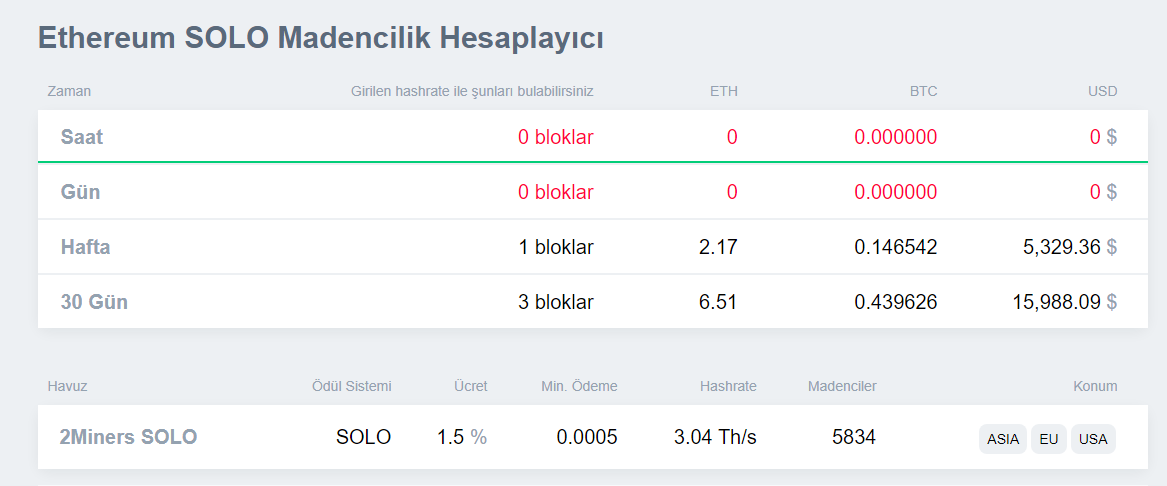Click the 5,329.36 USD weekly value
The height and width of the screenshot is (486, 1167).
(1059, 247)
